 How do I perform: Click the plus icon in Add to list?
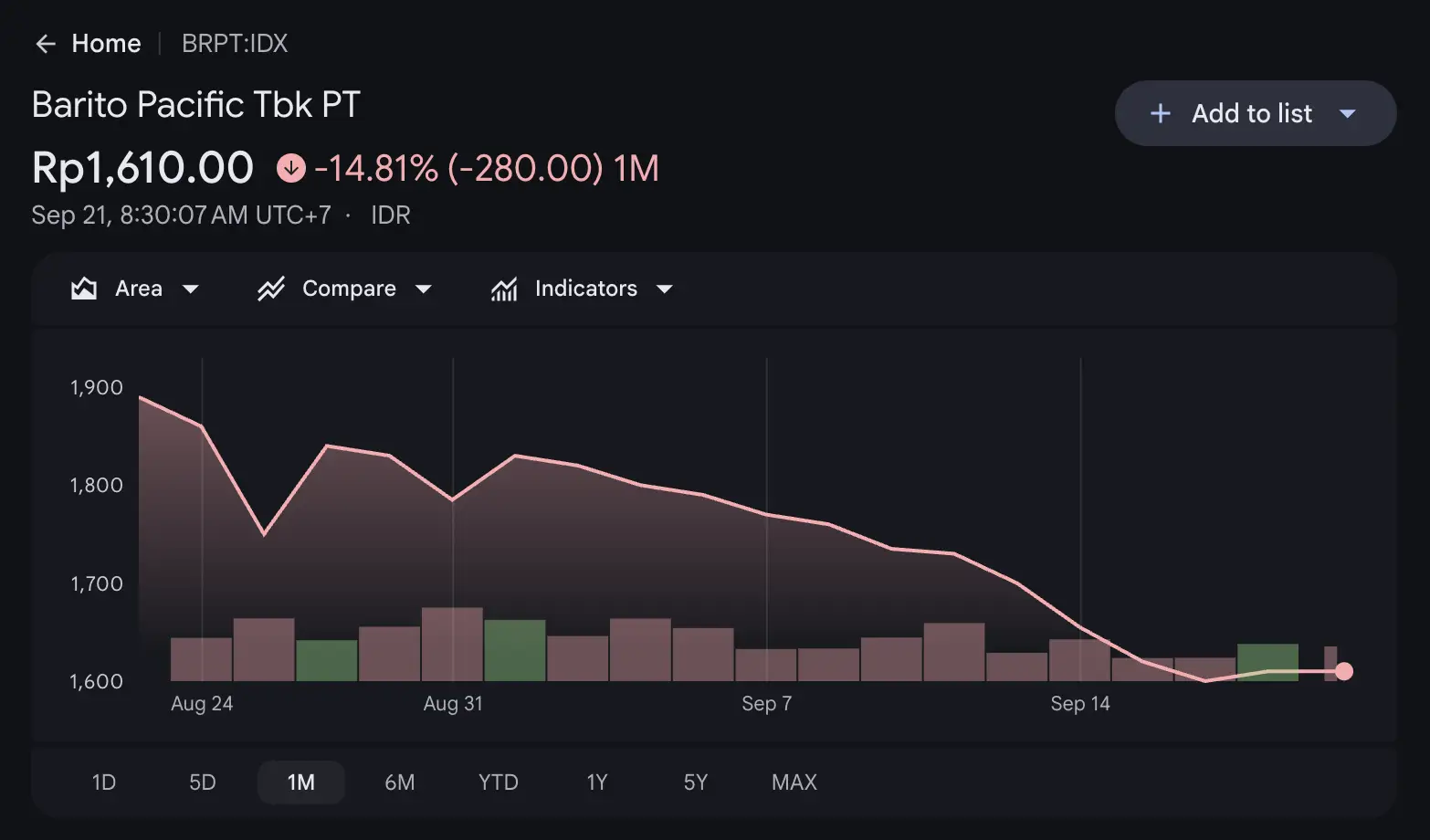click(1160, 113)
